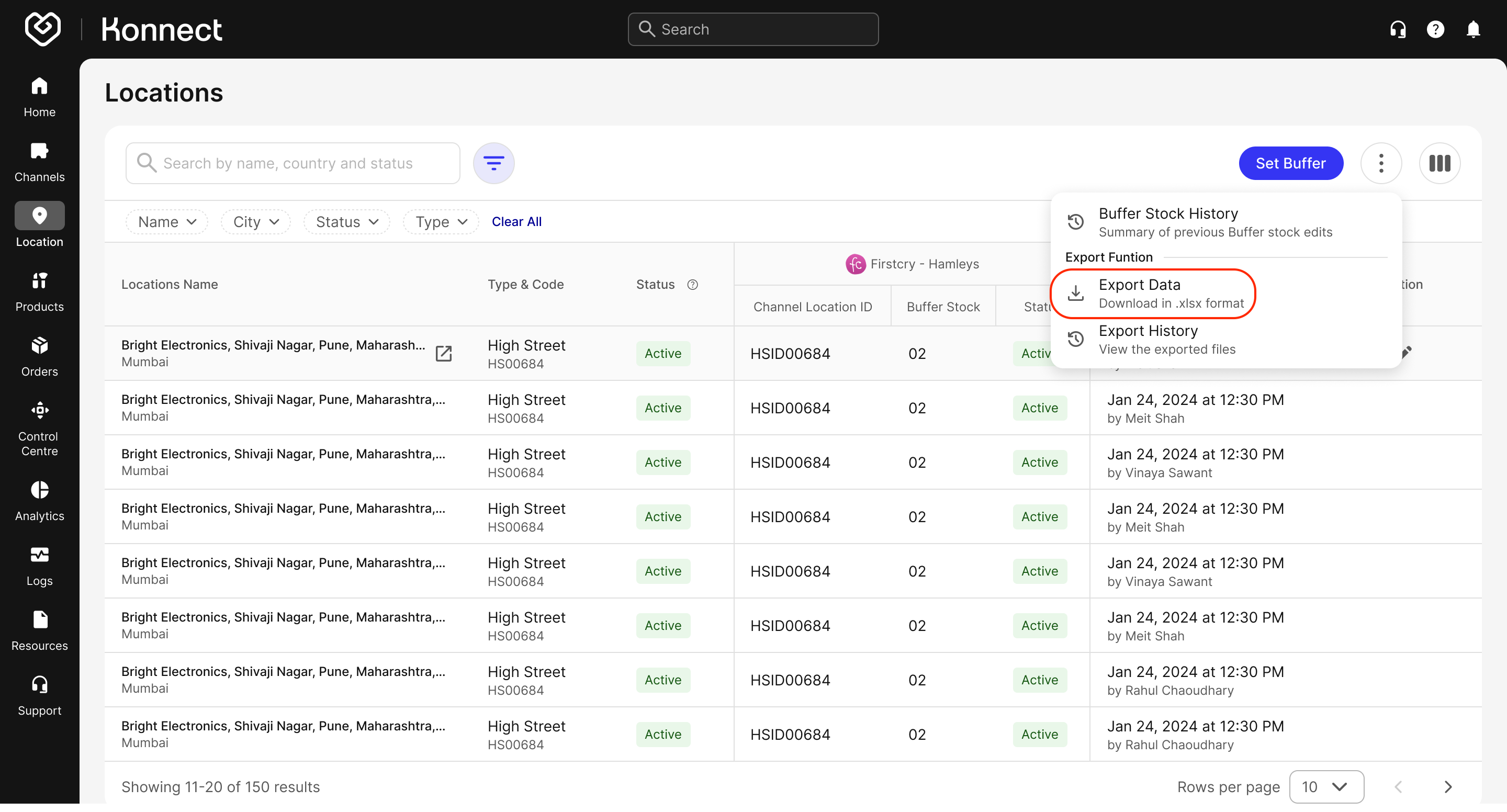
Task: Open the notifications bell
Action: pos(1473,29)
